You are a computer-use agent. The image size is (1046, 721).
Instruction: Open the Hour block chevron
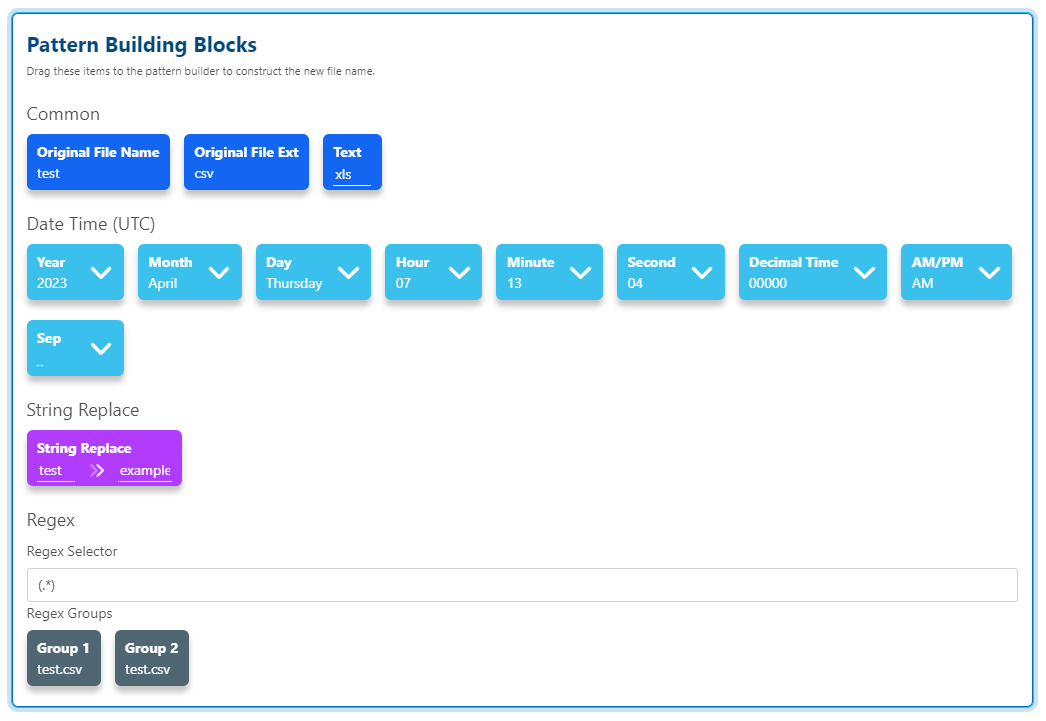459,272
